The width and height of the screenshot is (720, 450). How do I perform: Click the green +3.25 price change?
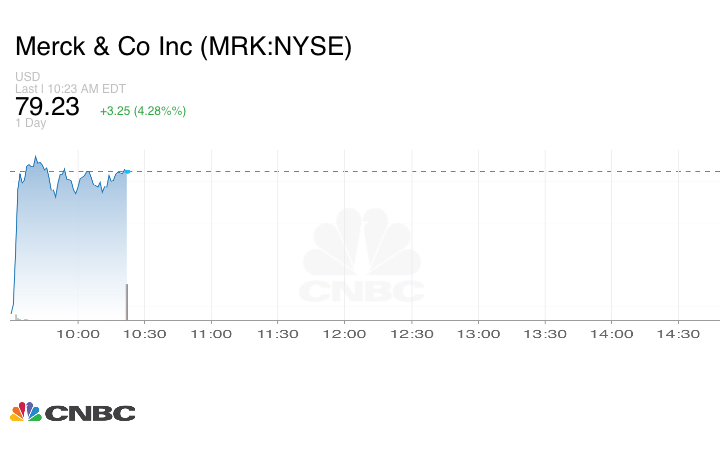point(142,110)
